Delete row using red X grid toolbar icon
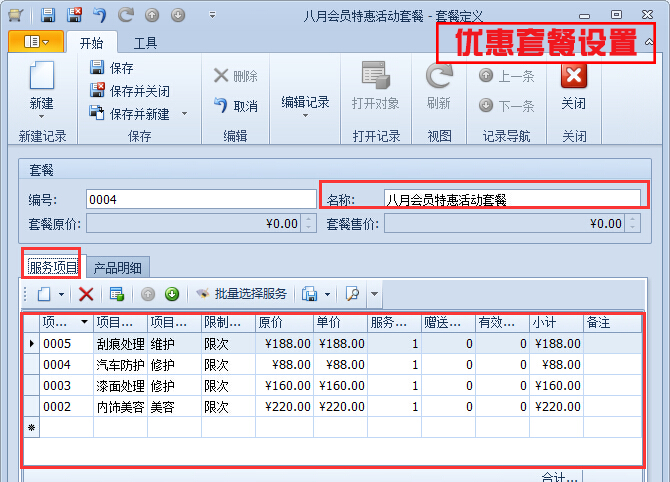670x482 pixels. click(86, 294)
